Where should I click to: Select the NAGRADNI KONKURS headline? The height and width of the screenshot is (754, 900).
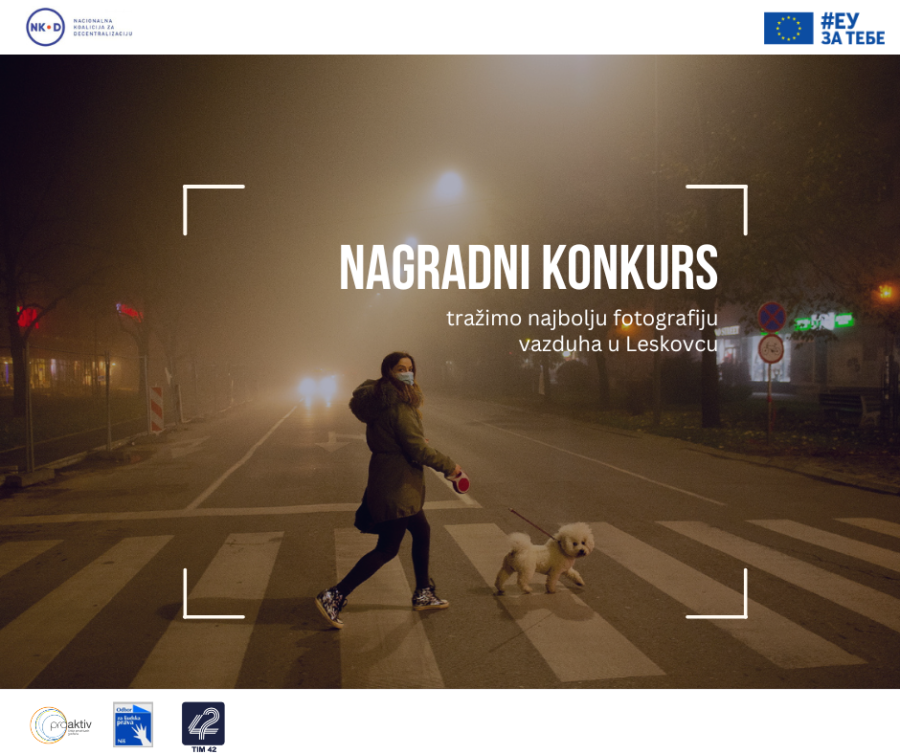click(x=532, y=263)
